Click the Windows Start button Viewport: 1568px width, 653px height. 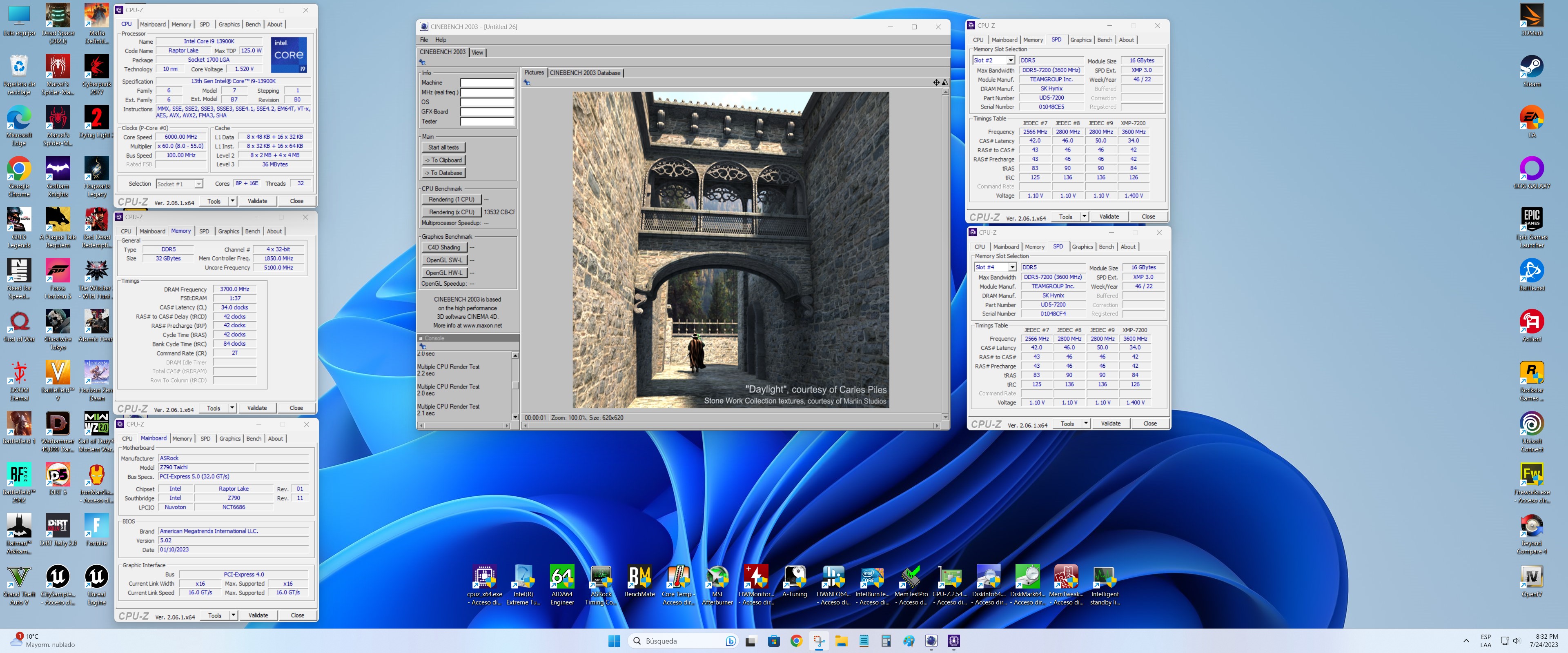click(x=614, y=640)
